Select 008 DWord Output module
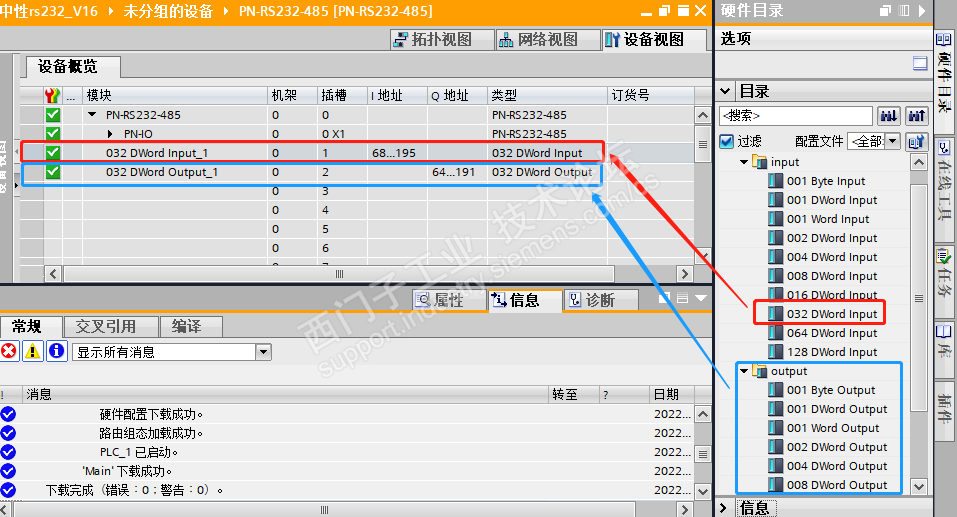This screenshot has width=957, height=517. pyautogui.click(x=836, y=485)
